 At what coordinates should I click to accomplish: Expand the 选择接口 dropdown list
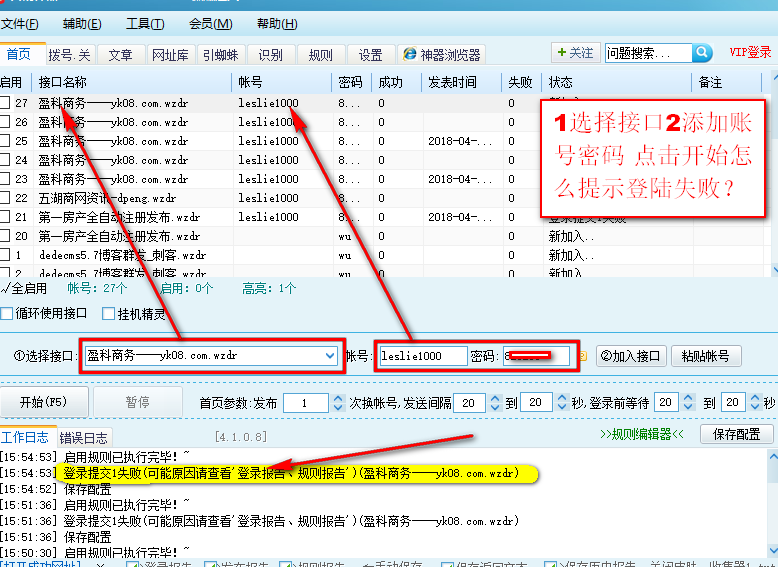pos(330,356)
